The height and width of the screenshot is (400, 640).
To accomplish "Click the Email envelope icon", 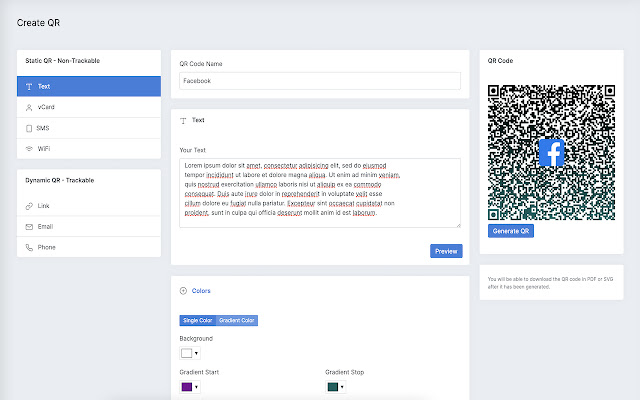I will pyautogui.click(x=29, y=226).
